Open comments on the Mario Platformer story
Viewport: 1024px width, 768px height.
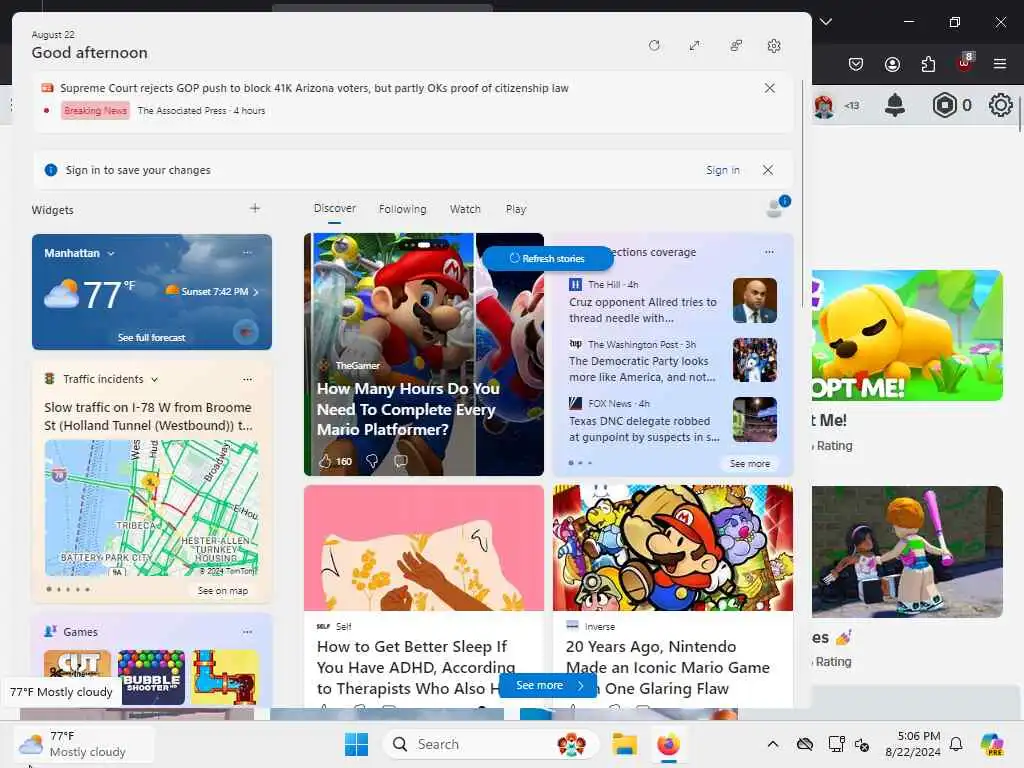(x=401, y=461)
